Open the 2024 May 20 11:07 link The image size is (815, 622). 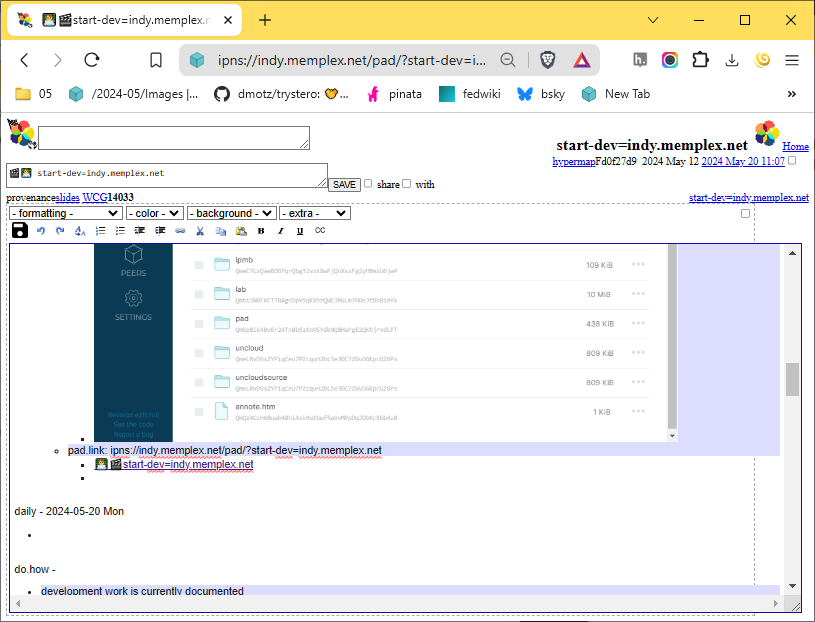743,161
